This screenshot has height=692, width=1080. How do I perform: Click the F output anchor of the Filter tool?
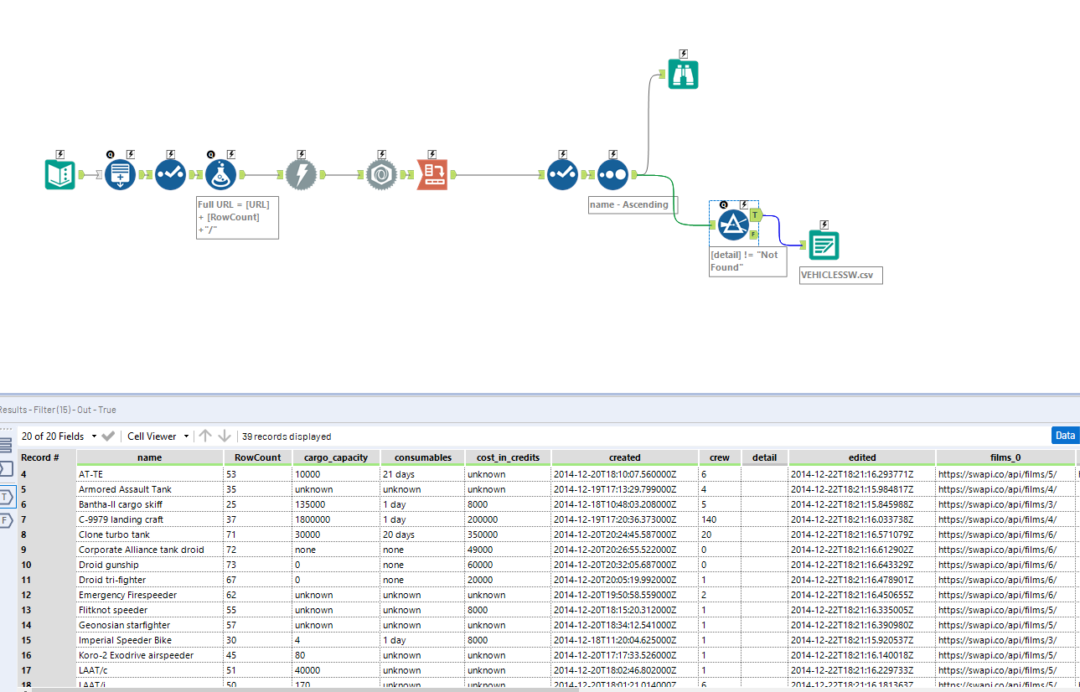[x=753, y=234]
